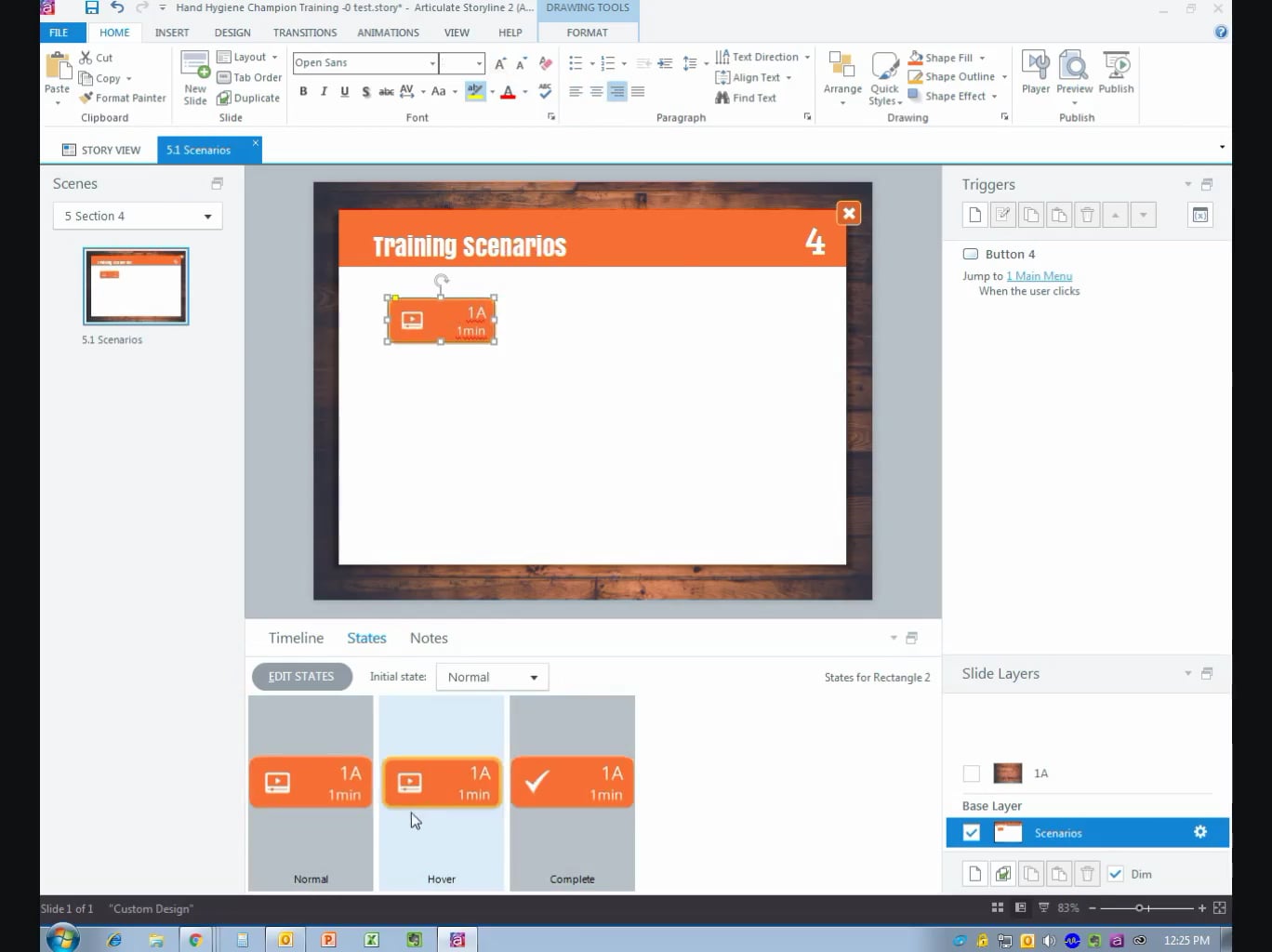The width and height of the screenshot is (1272, 952).
Task: Open the TRANSITIONS ribbon tab
Action: click(305, 33)
